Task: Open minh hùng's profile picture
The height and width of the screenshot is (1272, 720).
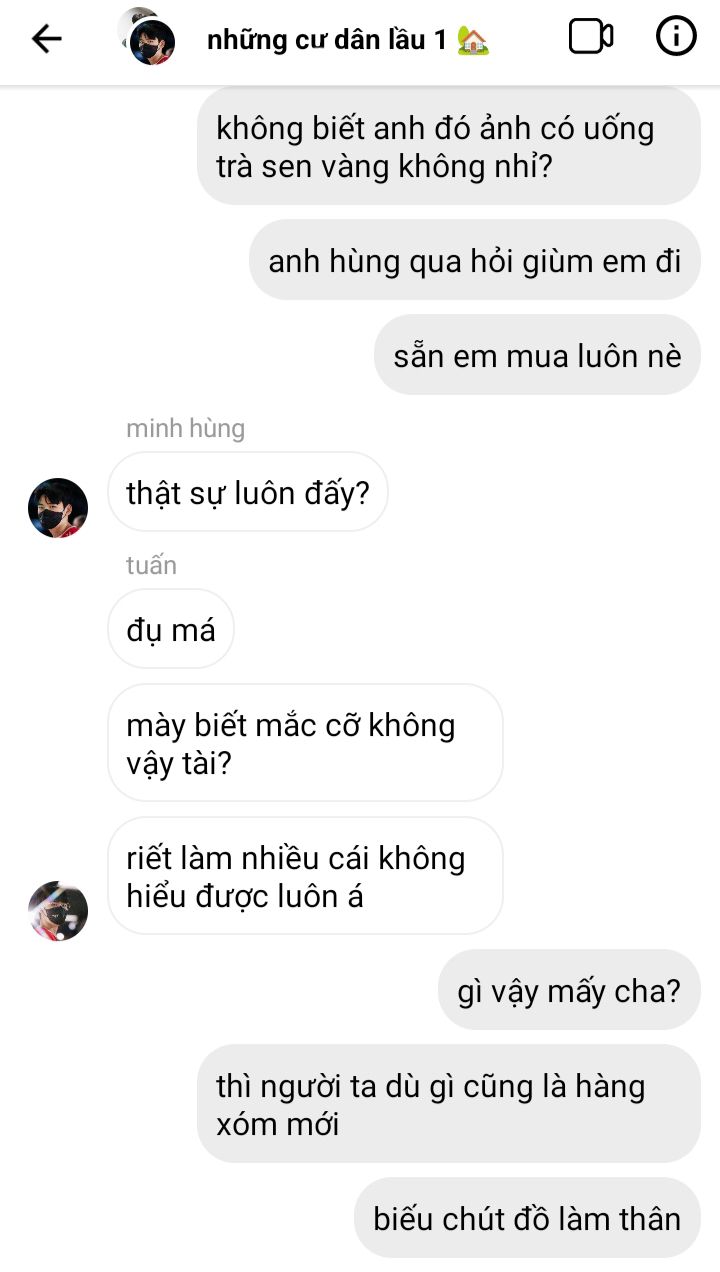Action: pos(58,508)
